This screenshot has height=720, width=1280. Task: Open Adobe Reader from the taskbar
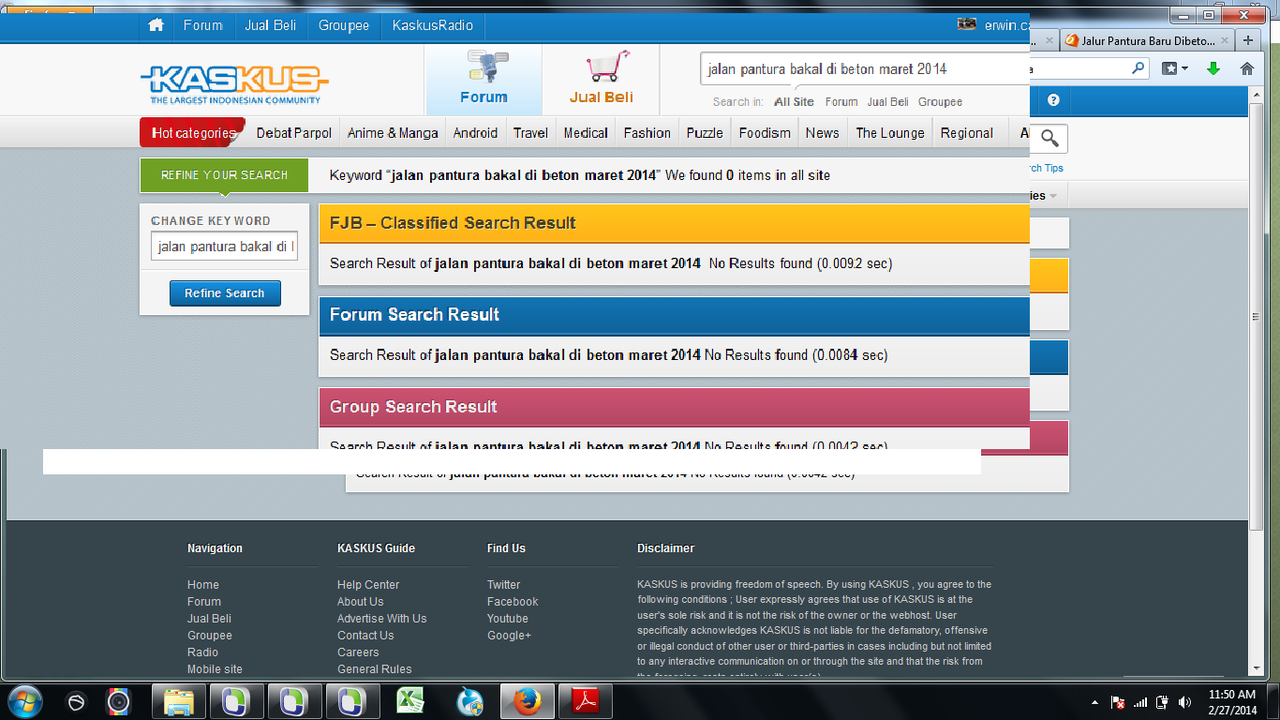(x=584, y=702)
